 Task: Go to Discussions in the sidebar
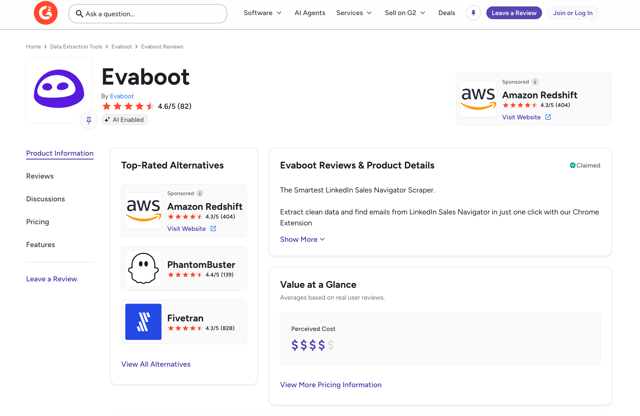(45, 199)
